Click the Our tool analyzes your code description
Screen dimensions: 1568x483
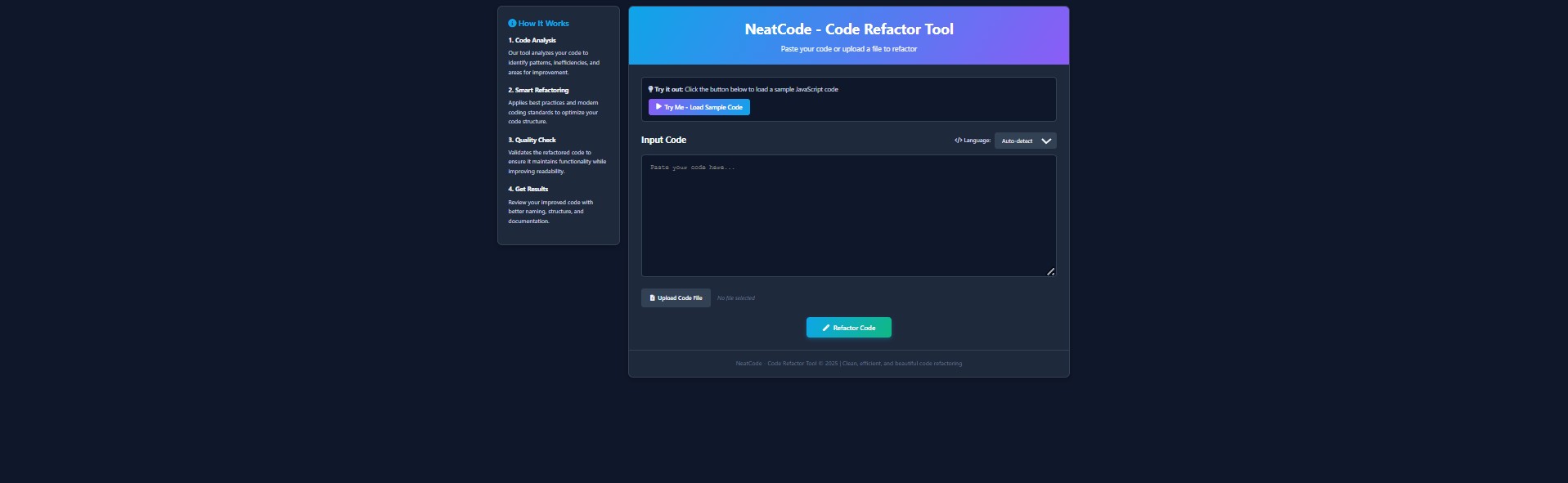point(554,63)
